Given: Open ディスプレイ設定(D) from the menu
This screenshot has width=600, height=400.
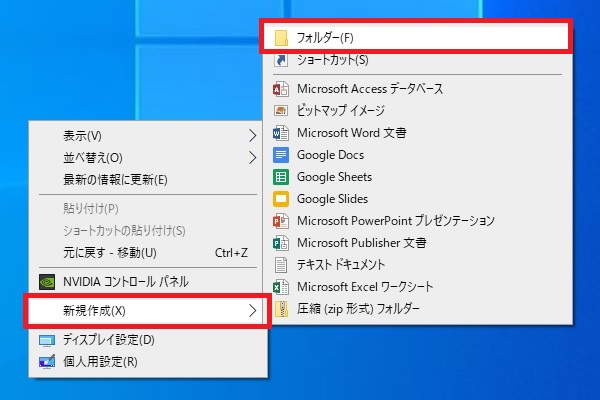Looking at the screenshot, I should pos(148,340).
